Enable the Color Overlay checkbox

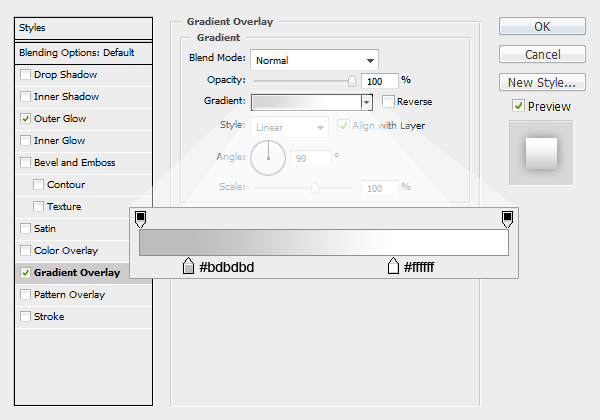click(x=25, y=250)
